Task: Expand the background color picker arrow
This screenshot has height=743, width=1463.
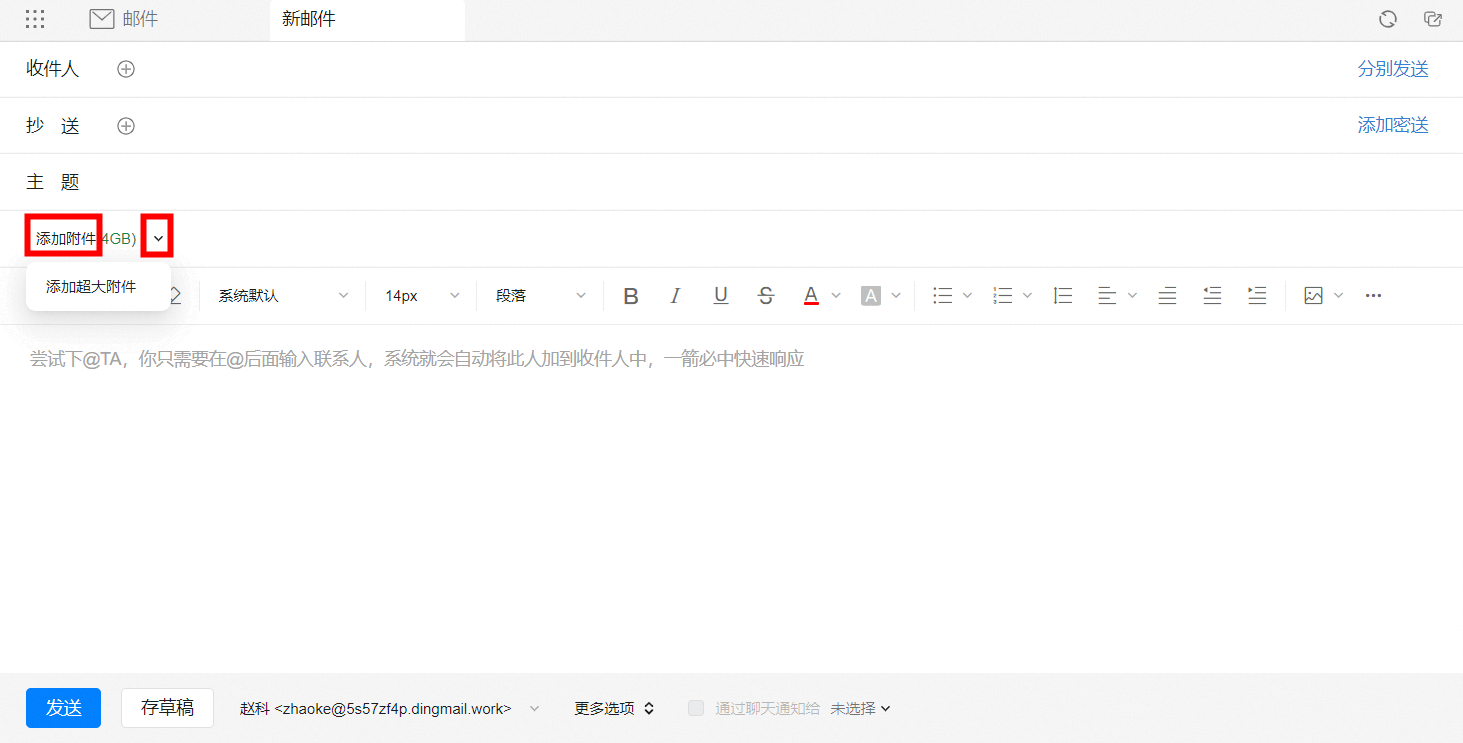Action: (x=896, y=296)
